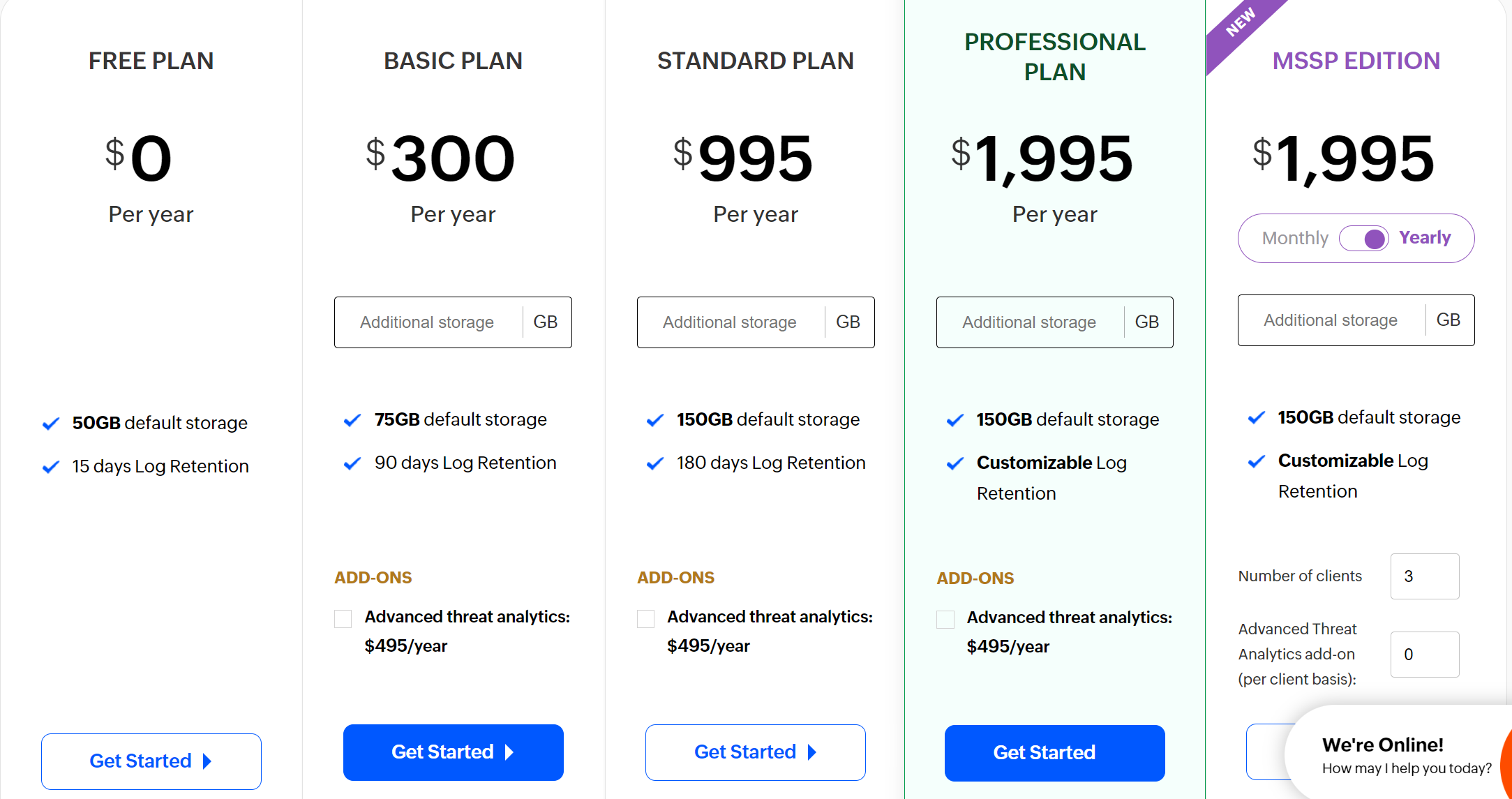
Task: Check Basic Plan advanced threat analytics add-on
Action: 343,619
